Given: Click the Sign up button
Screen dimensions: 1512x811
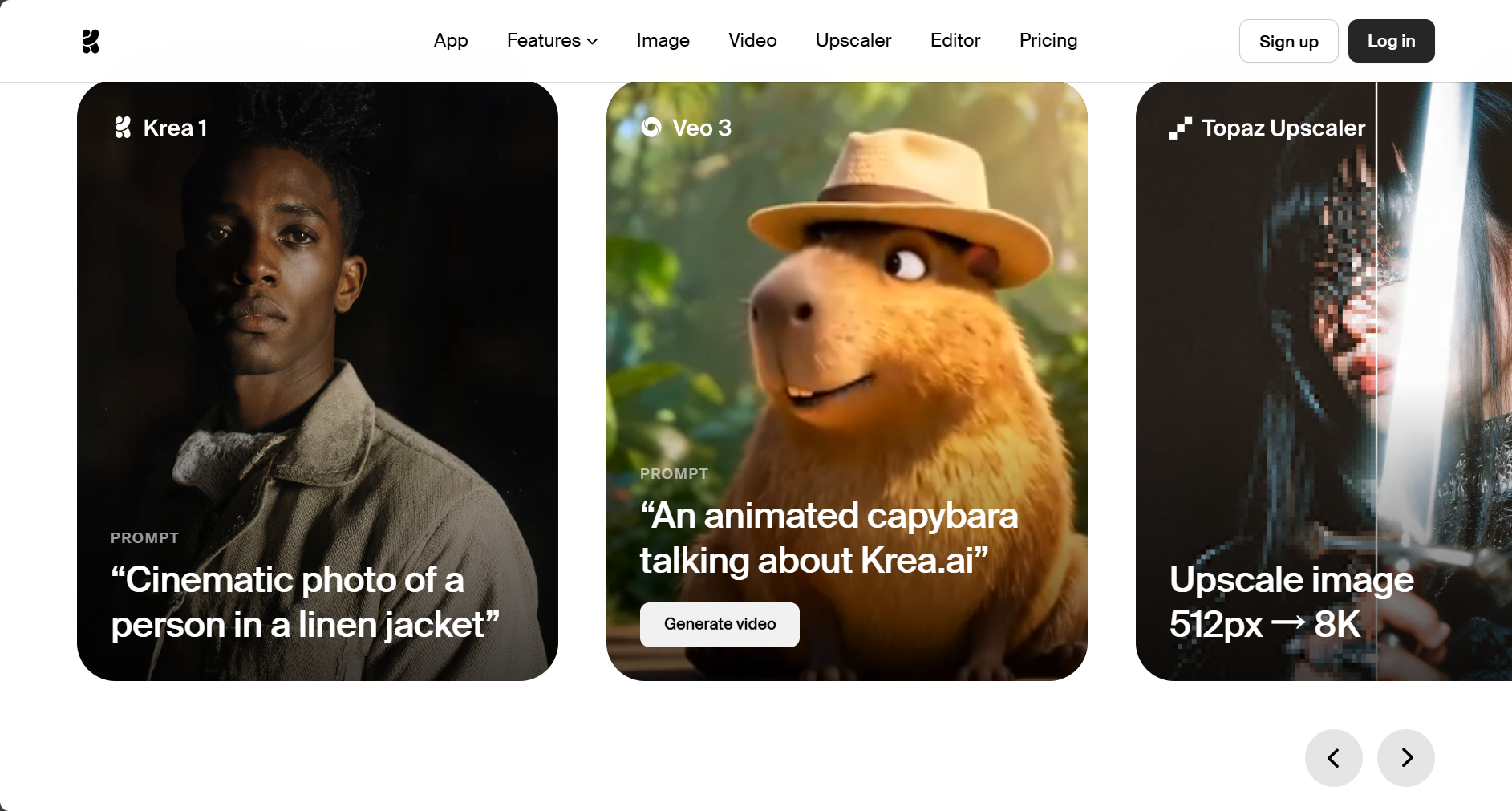Looking at the screenshot, I should click(x=1288, y=41).
